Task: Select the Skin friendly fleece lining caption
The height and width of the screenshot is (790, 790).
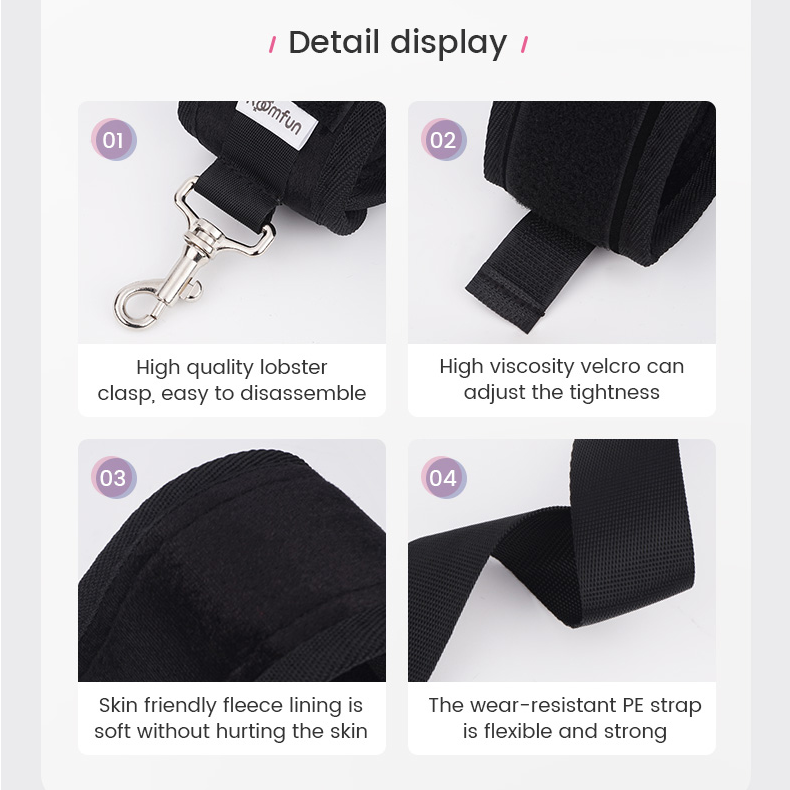Action: pos(231,718)
